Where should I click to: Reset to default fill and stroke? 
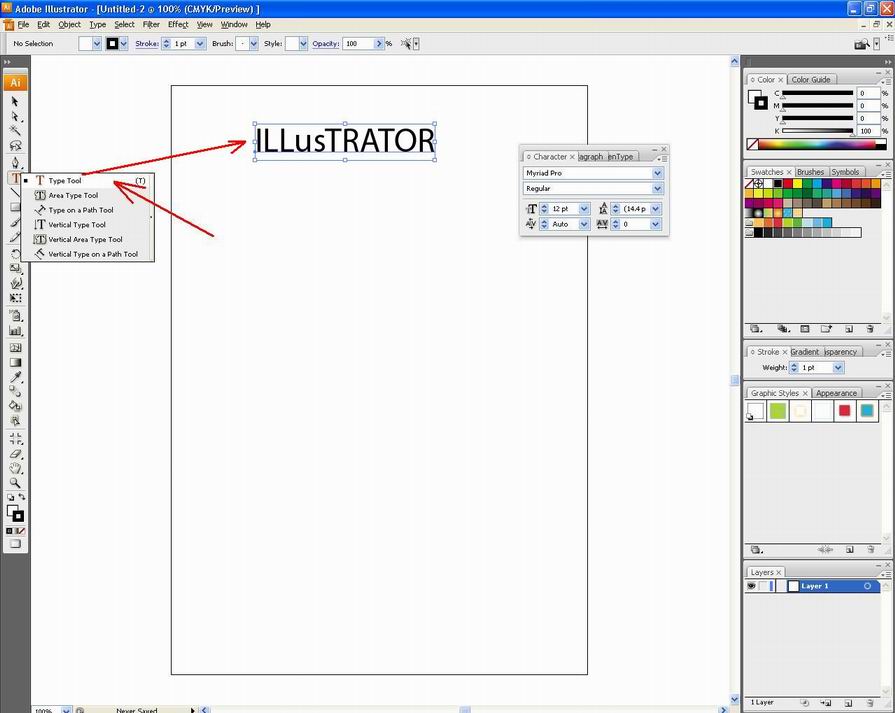point(10,498)
